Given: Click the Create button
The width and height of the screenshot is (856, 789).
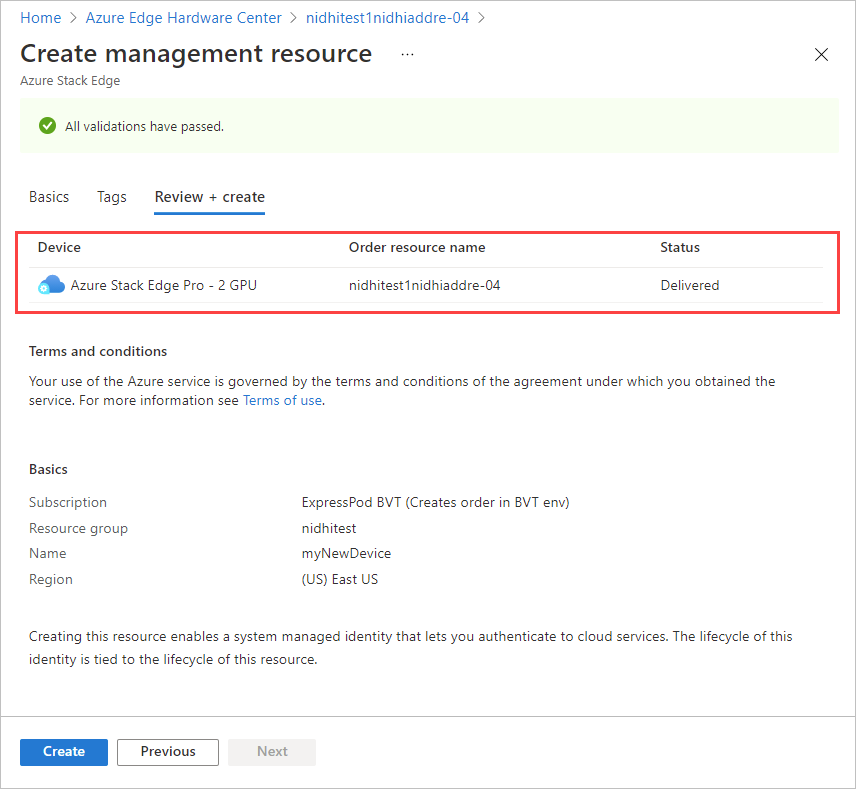Looking at the screenshot, I should pyautogui.click(x=63, y=752).
